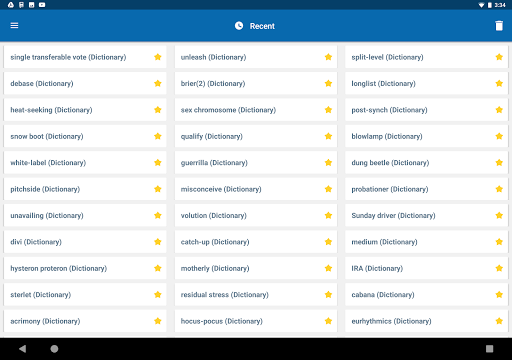
Task: Open 'sex chromosome (Dictionary)' entry
Action: pyautogui.click(x=256, y=110)
